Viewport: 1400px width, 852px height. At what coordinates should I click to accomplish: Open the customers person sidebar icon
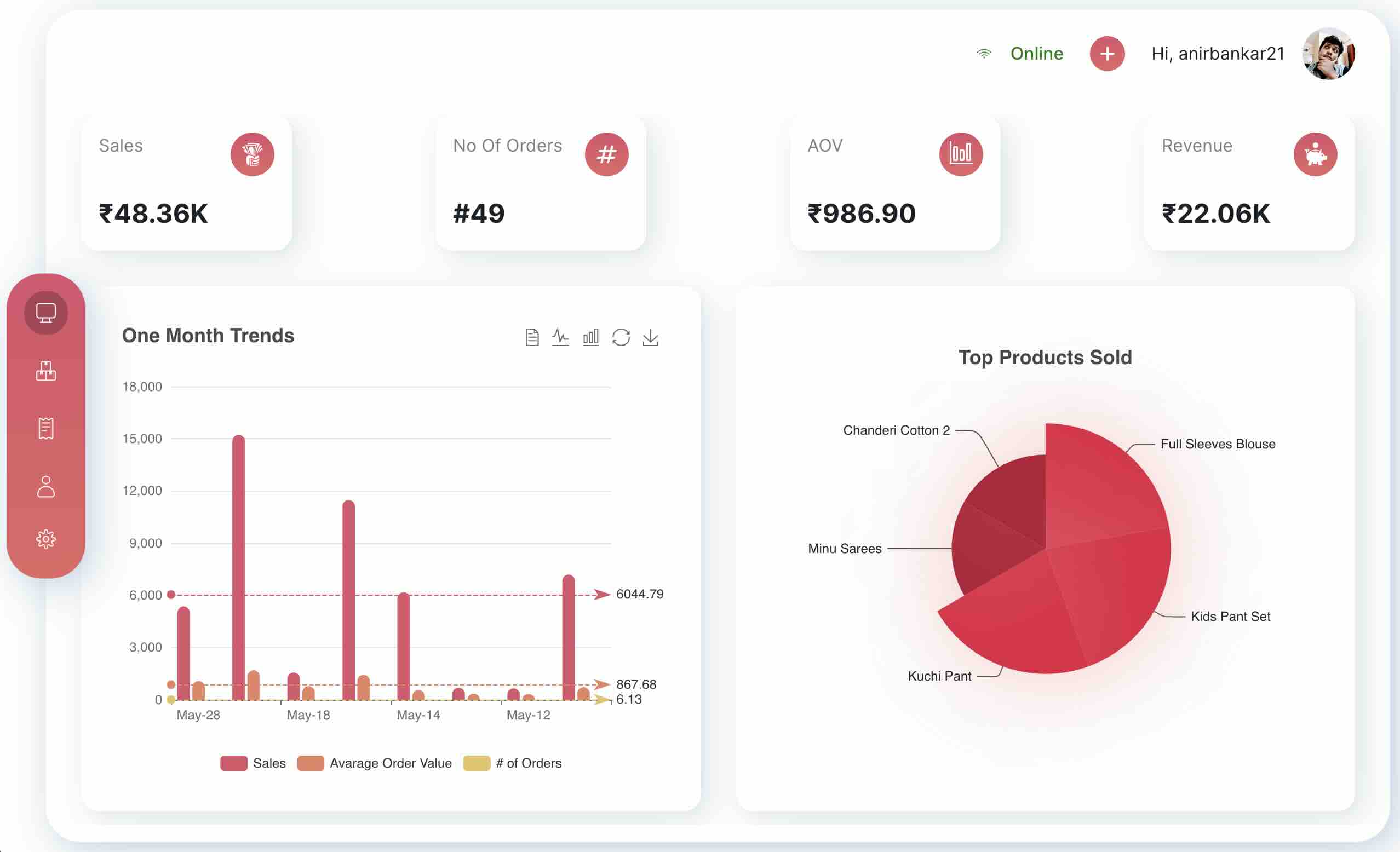pyautogui.click(x=46, y=486)
